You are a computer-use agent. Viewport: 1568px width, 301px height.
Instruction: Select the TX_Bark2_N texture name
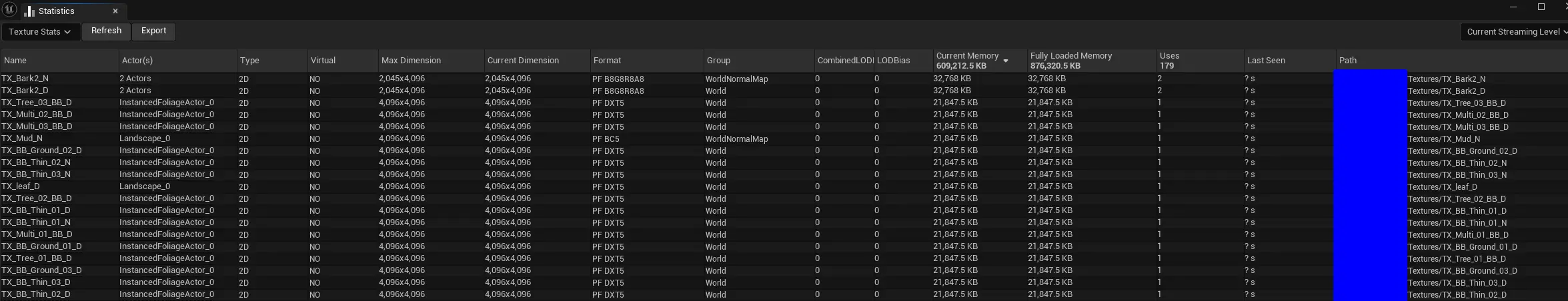pos(25,79)
